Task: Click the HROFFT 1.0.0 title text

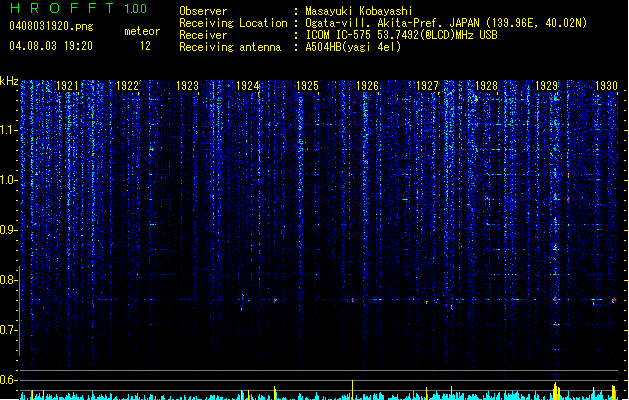Action: tap(79, 8)
